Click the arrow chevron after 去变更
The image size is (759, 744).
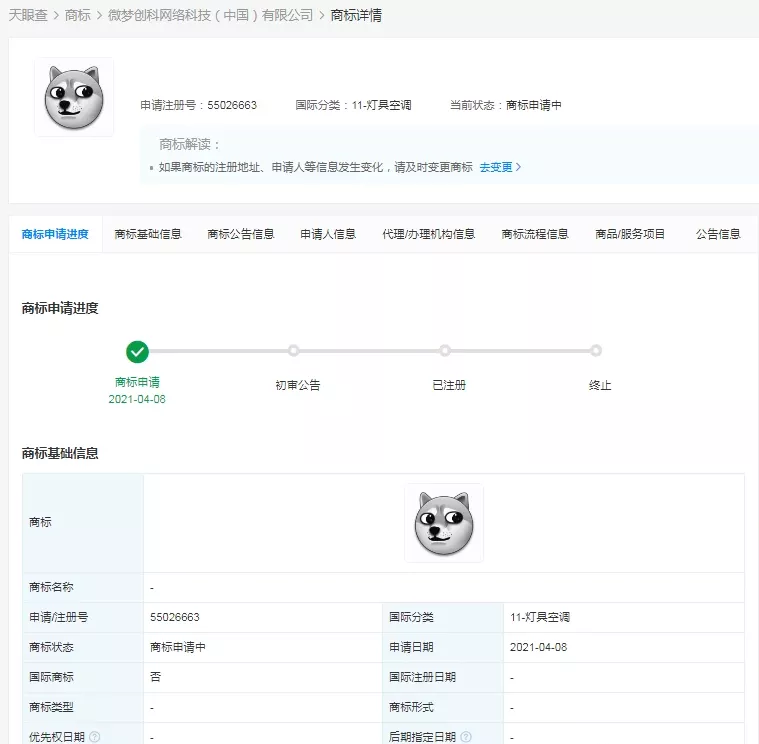point(518,167)
